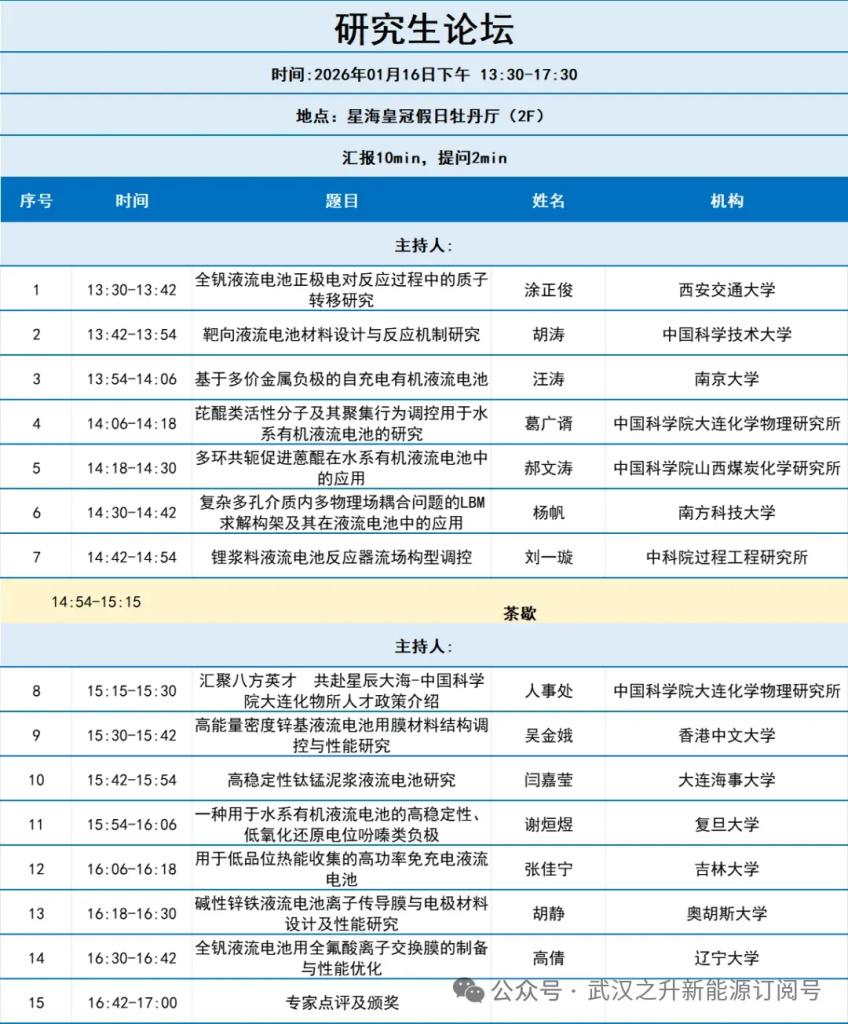Select the 人事处 name cell
The height and width of the screenshot is (1024, 848).
[x=548, y=691]
